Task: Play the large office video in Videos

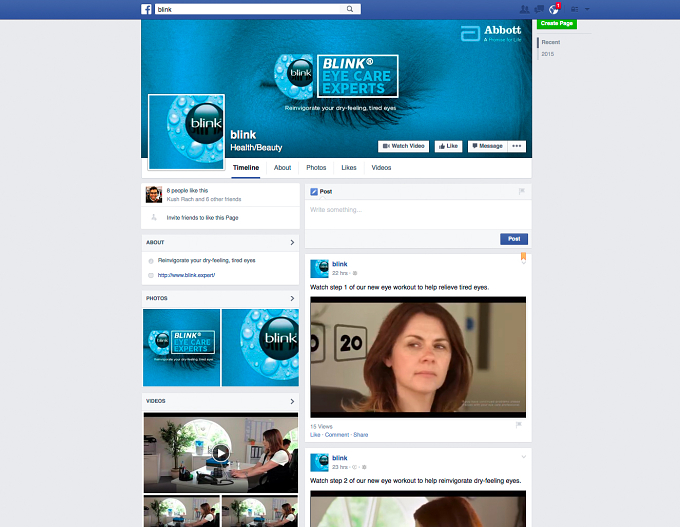Action: point(221,453)
